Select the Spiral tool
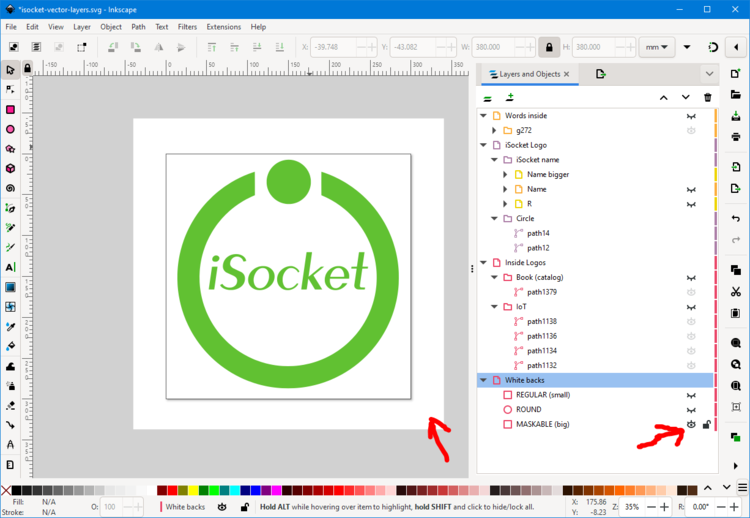 click(x=10, y=188)
